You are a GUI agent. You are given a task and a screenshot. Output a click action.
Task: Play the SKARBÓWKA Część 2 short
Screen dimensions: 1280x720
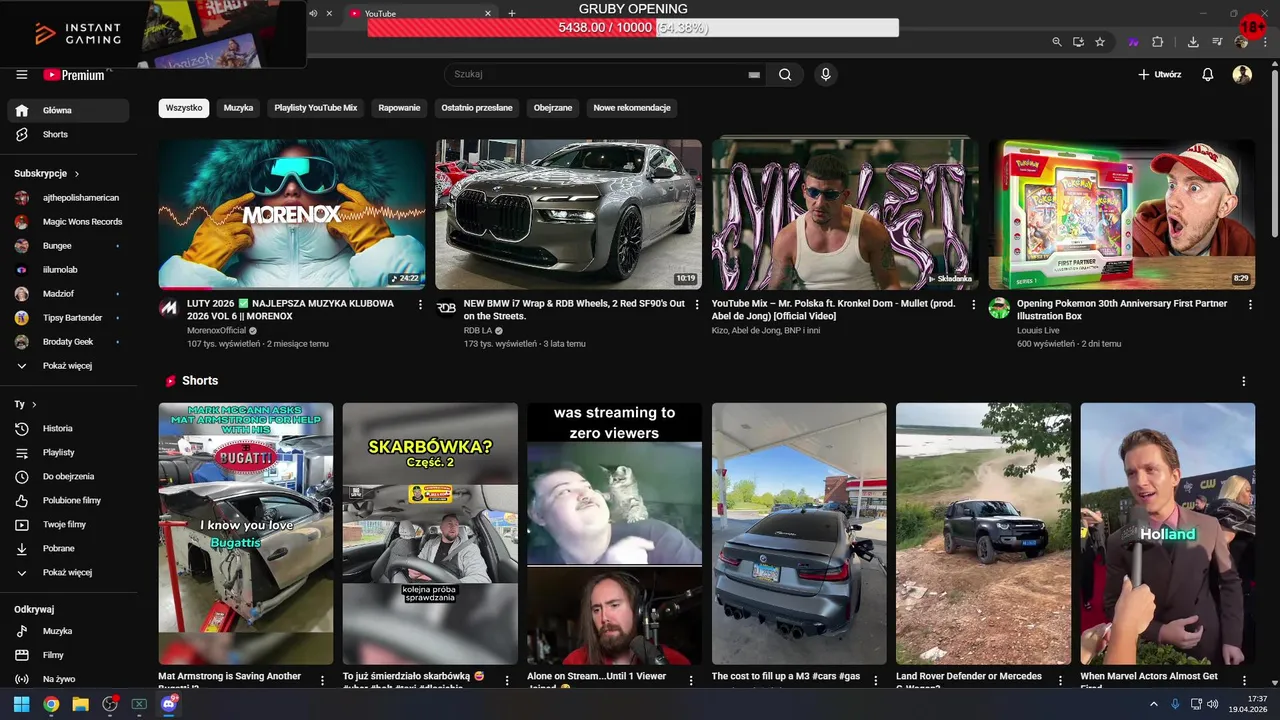tap(430, 534)
